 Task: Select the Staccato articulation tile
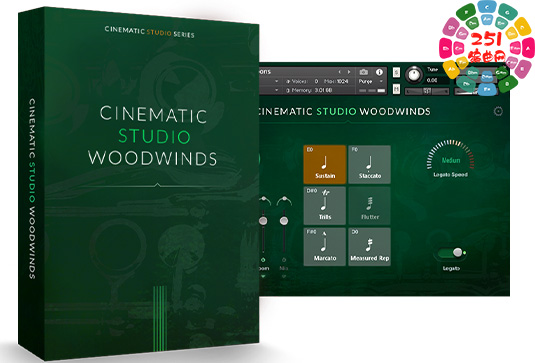coord(370,164)
